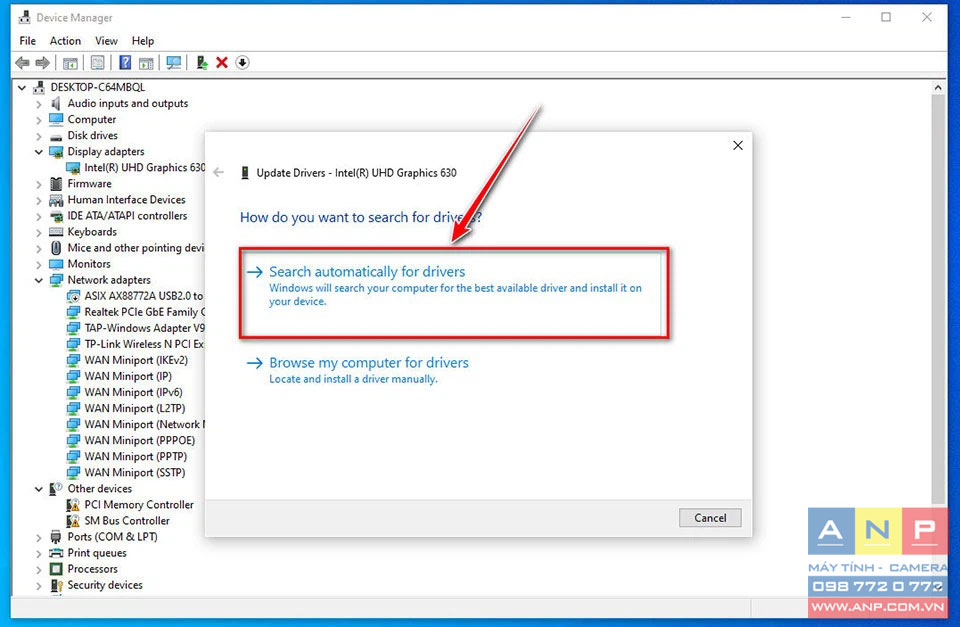Viewport: 960px width, 627px height.
Task: Click the Forward arrow toolbar icon
Action: click(x=42, y=62)
